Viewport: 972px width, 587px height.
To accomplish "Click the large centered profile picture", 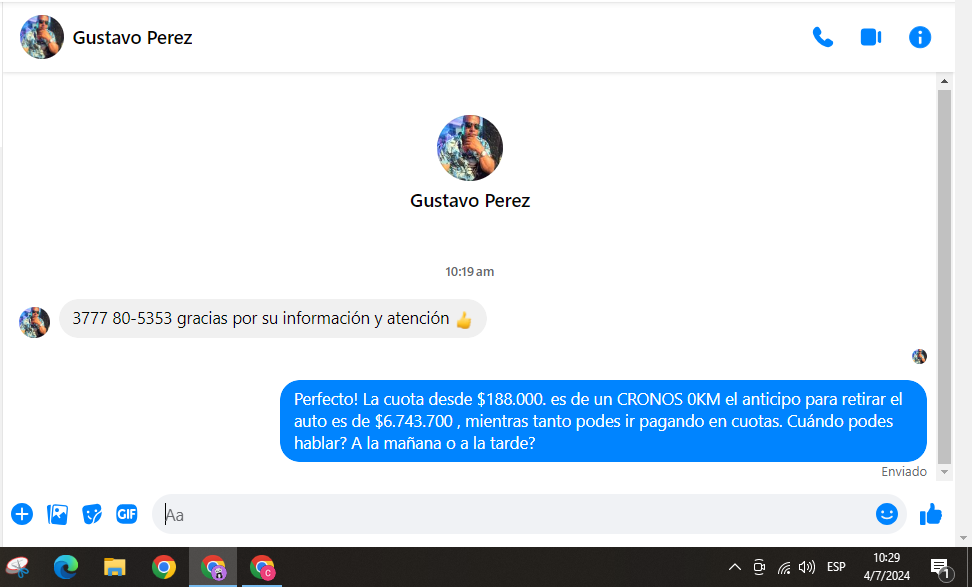I will coord(469,148).
